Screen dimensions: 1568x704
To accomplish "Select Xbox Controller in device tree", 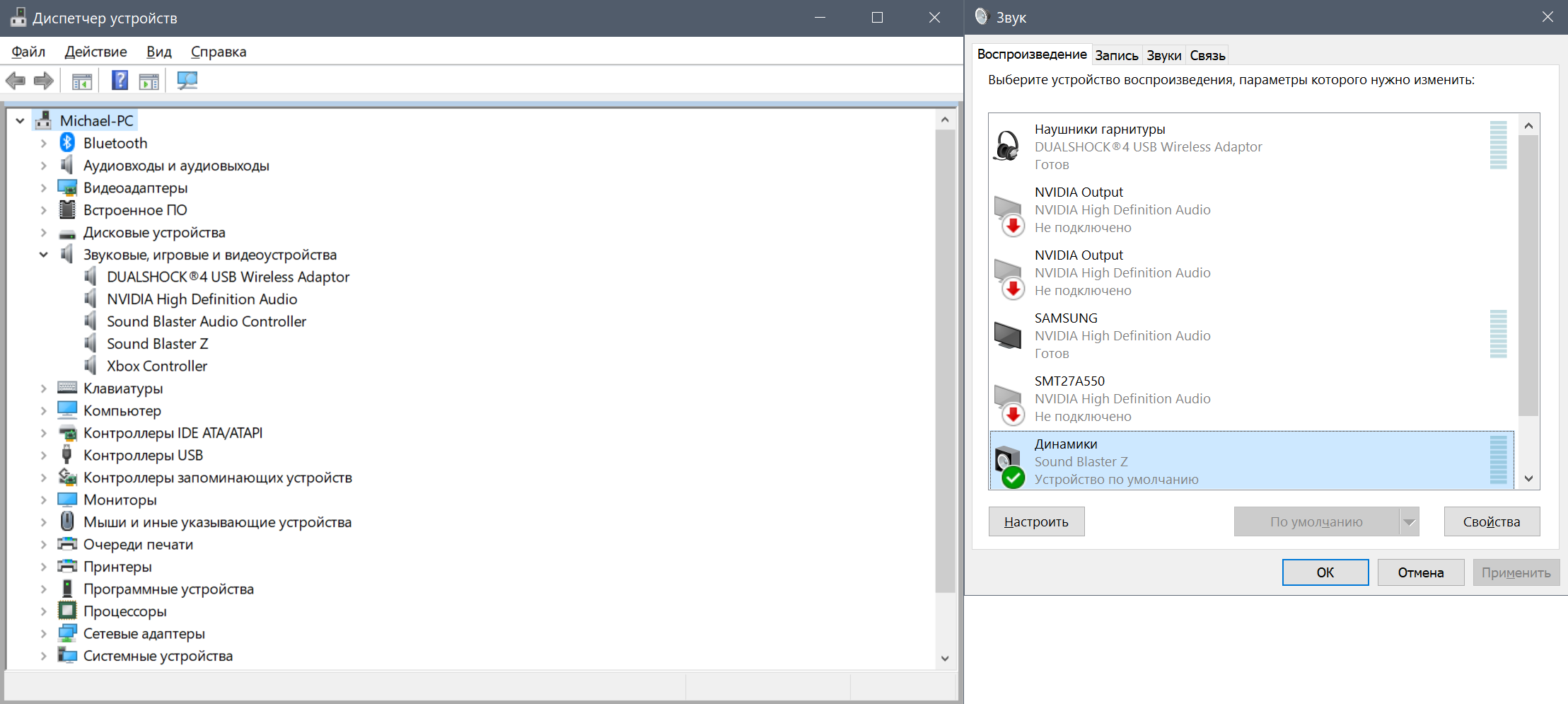I will pyautogui.click(x=157, y=366).
